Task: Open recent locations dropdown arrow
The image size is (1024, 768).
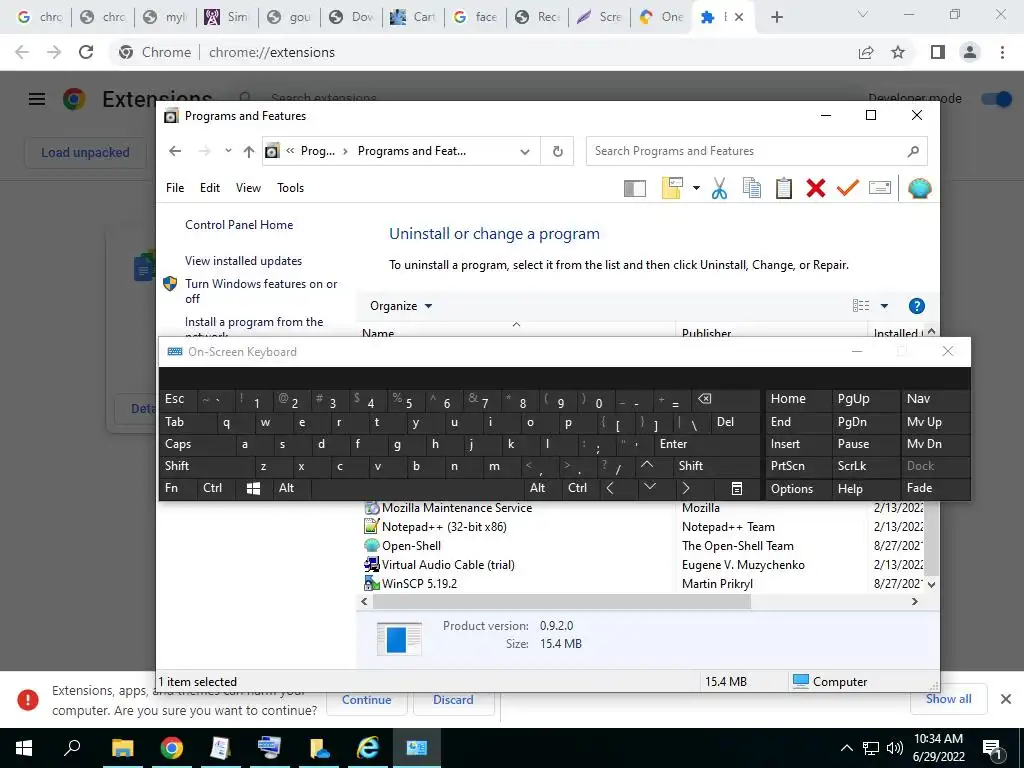Action: tap(228, 152)
